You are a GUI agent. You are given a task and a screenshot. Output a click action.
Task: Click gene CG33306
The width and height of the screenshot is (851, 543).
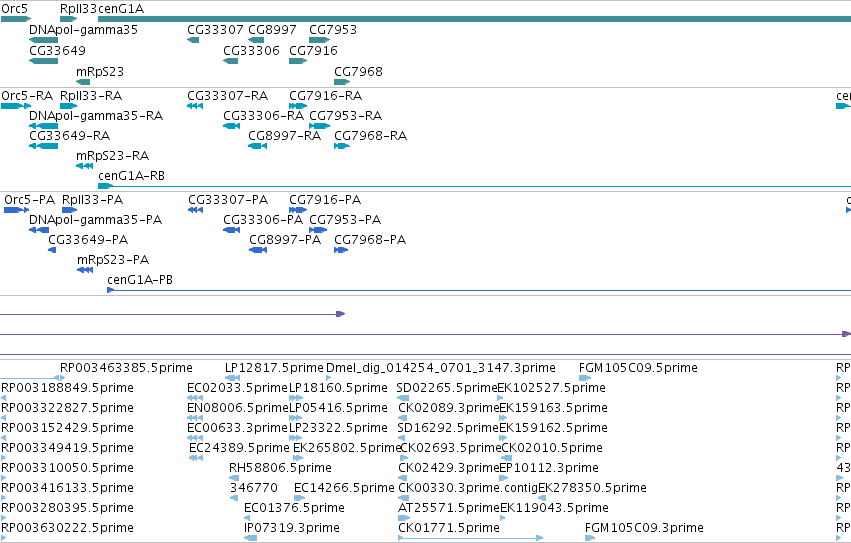point(231,61)
